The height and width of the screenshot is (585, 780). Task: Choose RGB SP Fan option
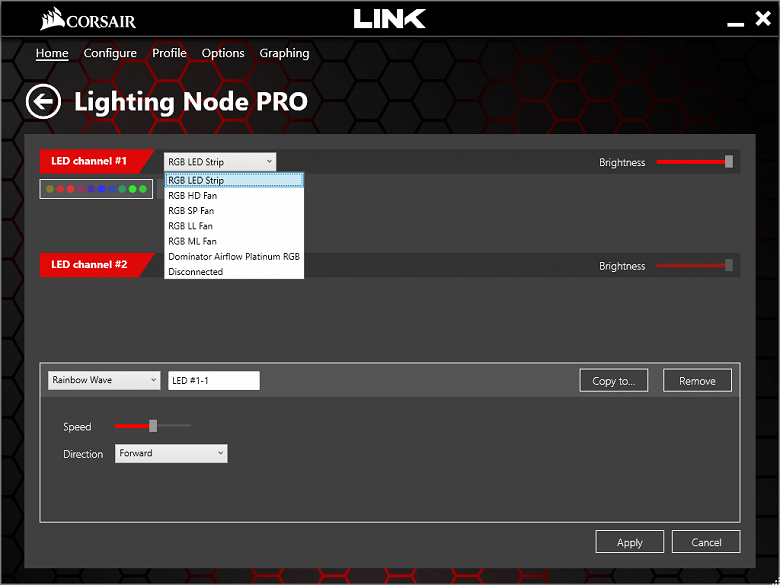tap(234, 210)
